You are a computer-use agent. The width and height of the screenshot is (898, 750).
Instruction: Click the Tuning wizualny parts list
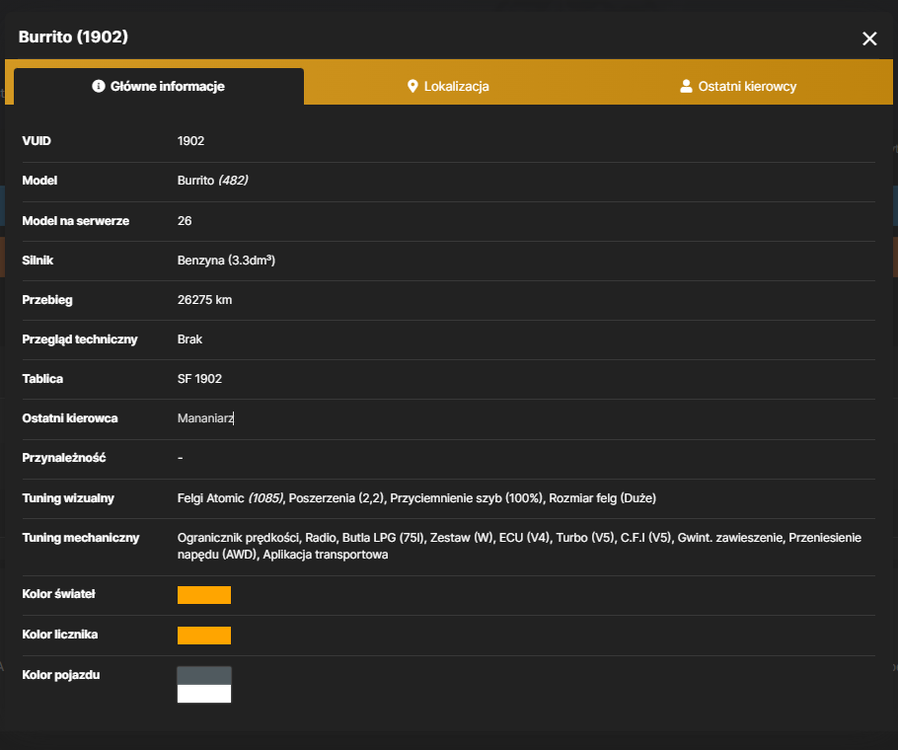(416, 498)
